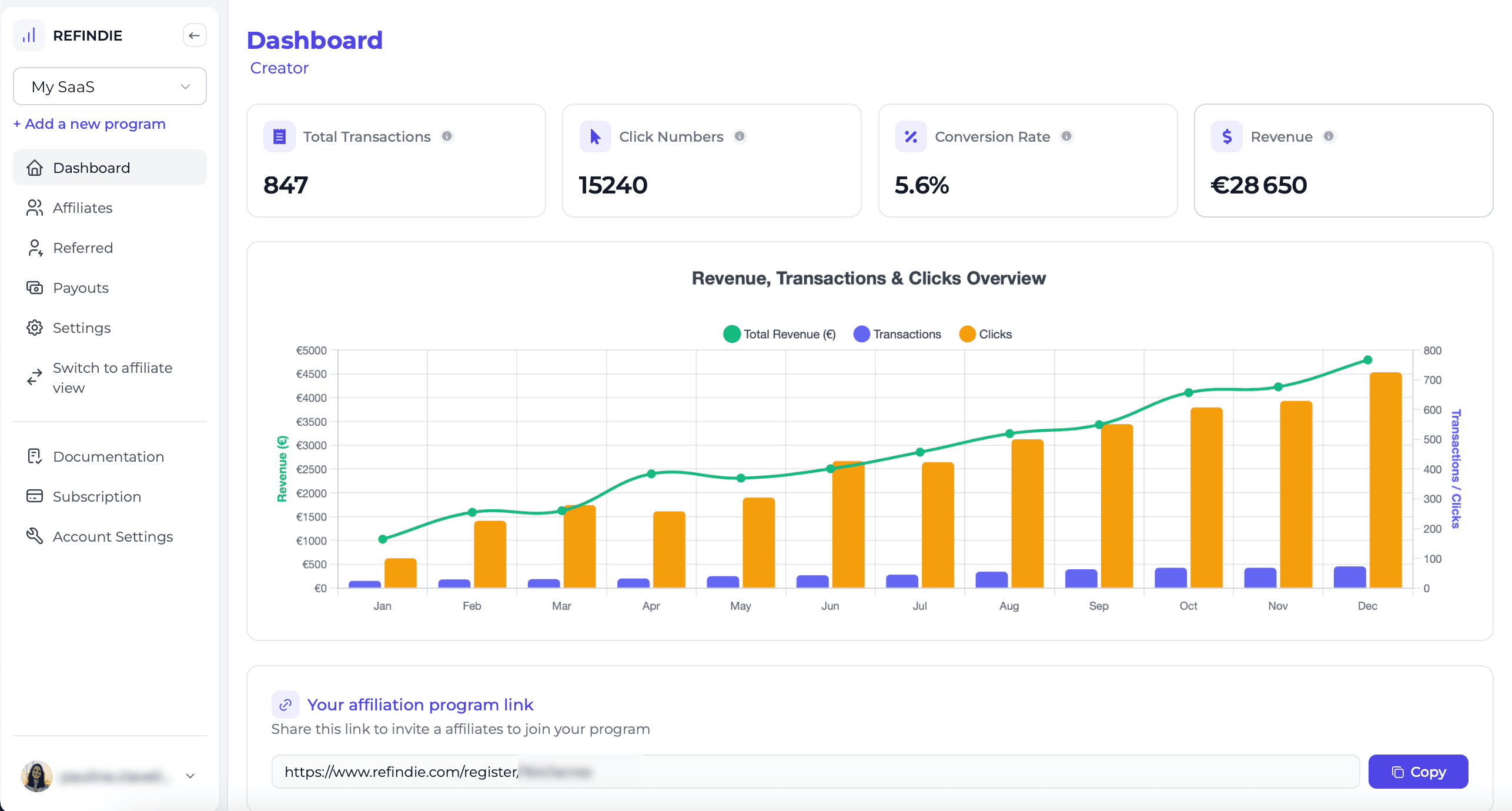1512x811 pixels.
Task: Toggle the Transactions legend entry
Action: (897, 333)
